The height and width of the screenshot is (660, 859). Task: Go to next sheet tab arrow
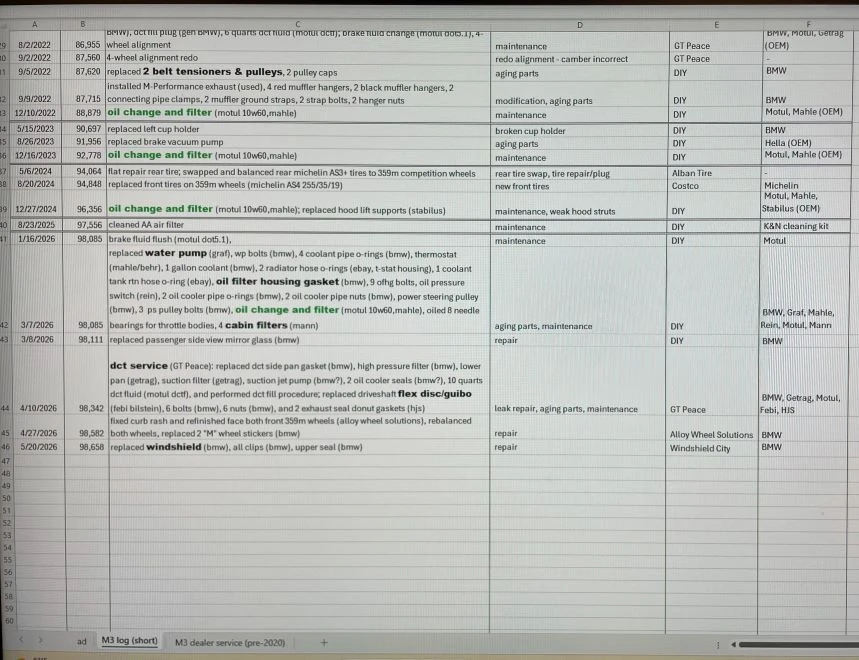40,640
